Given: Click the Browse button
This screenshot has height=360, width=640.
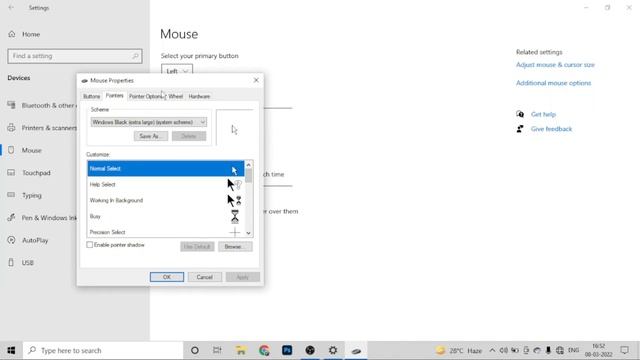Looking at the screenshot, I should pos(235,247).
